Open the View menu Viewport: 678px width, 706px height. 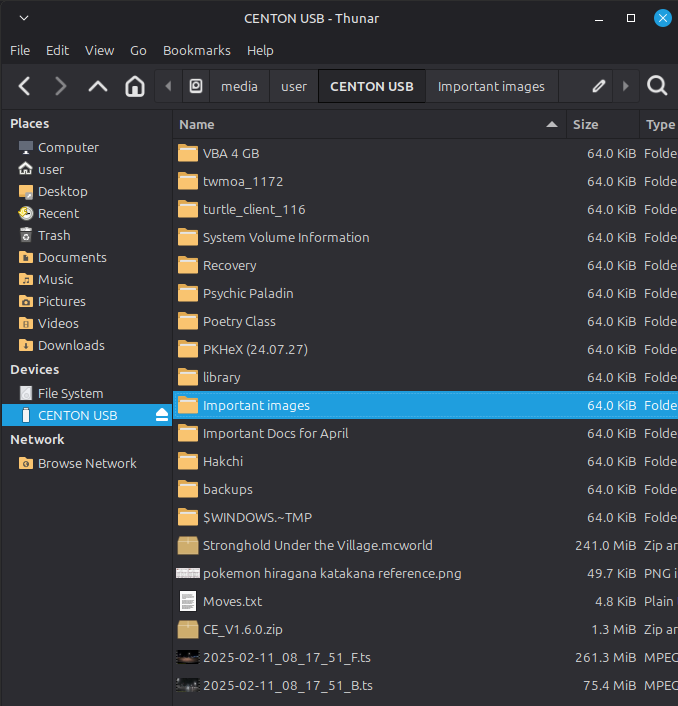tap(99, 50)
